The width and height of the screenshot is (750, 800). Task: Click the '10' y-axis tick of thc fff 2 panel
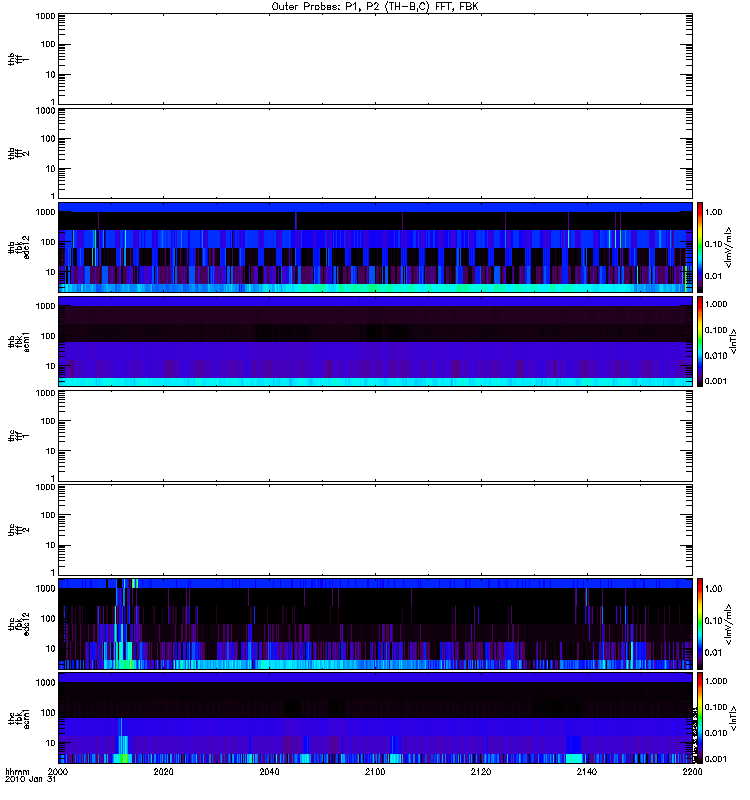pyautogui.click(x=51, y=545)
